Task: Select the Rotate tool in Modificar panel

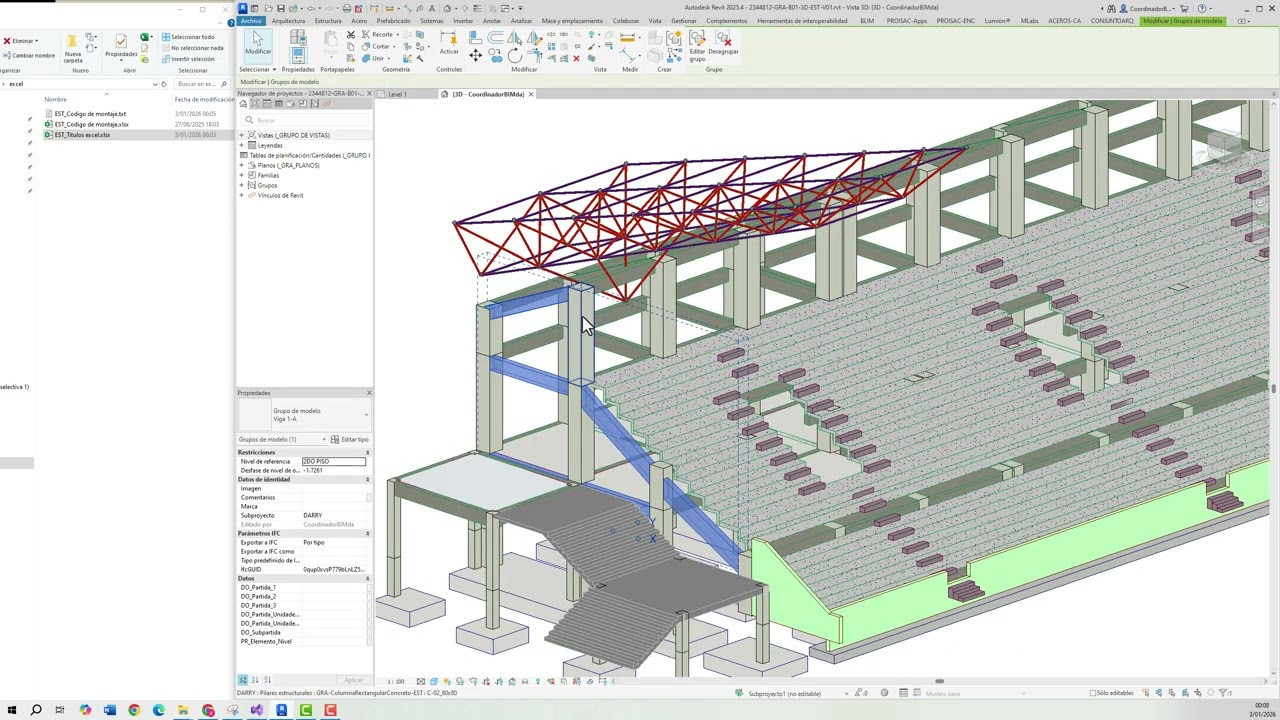Action: click(514, 56)
